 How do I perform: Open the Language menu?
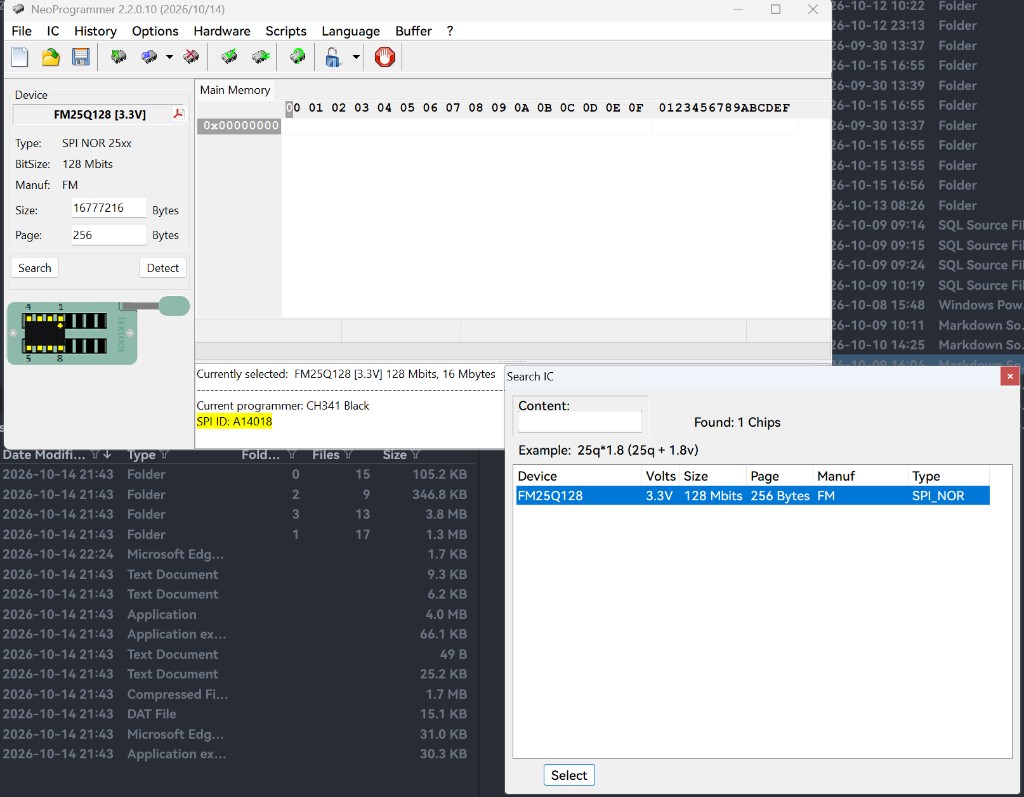pos(351,31)
